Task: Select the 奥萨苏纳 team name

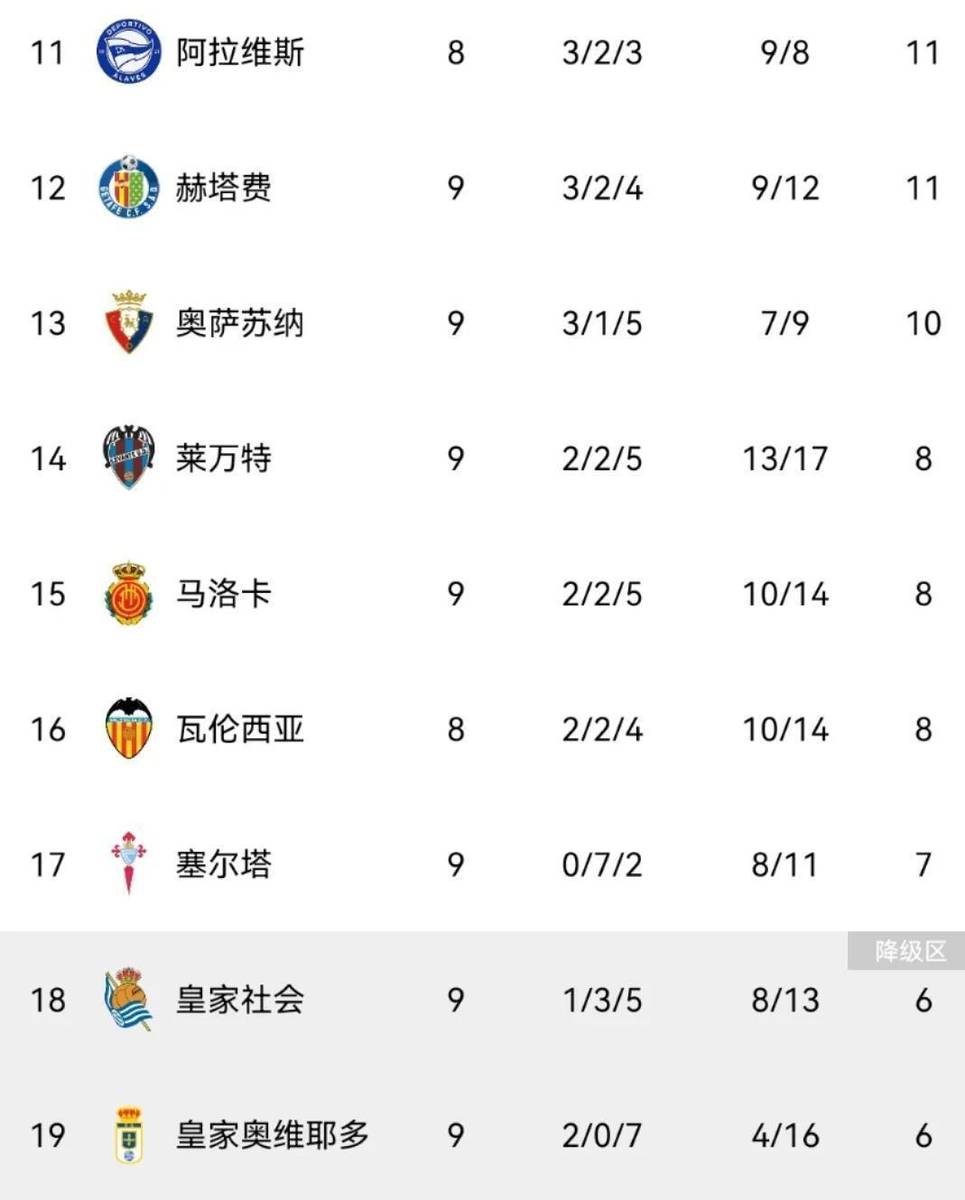Action: click(240, 323)
